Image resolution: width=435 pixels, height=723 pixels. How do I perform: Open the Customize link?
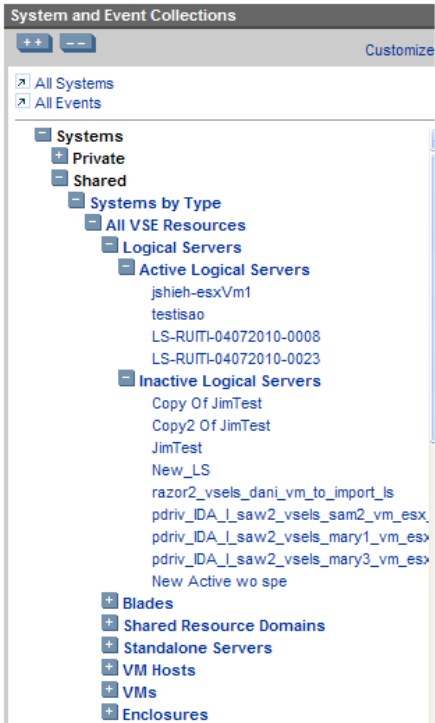click(x=399, y=50)
